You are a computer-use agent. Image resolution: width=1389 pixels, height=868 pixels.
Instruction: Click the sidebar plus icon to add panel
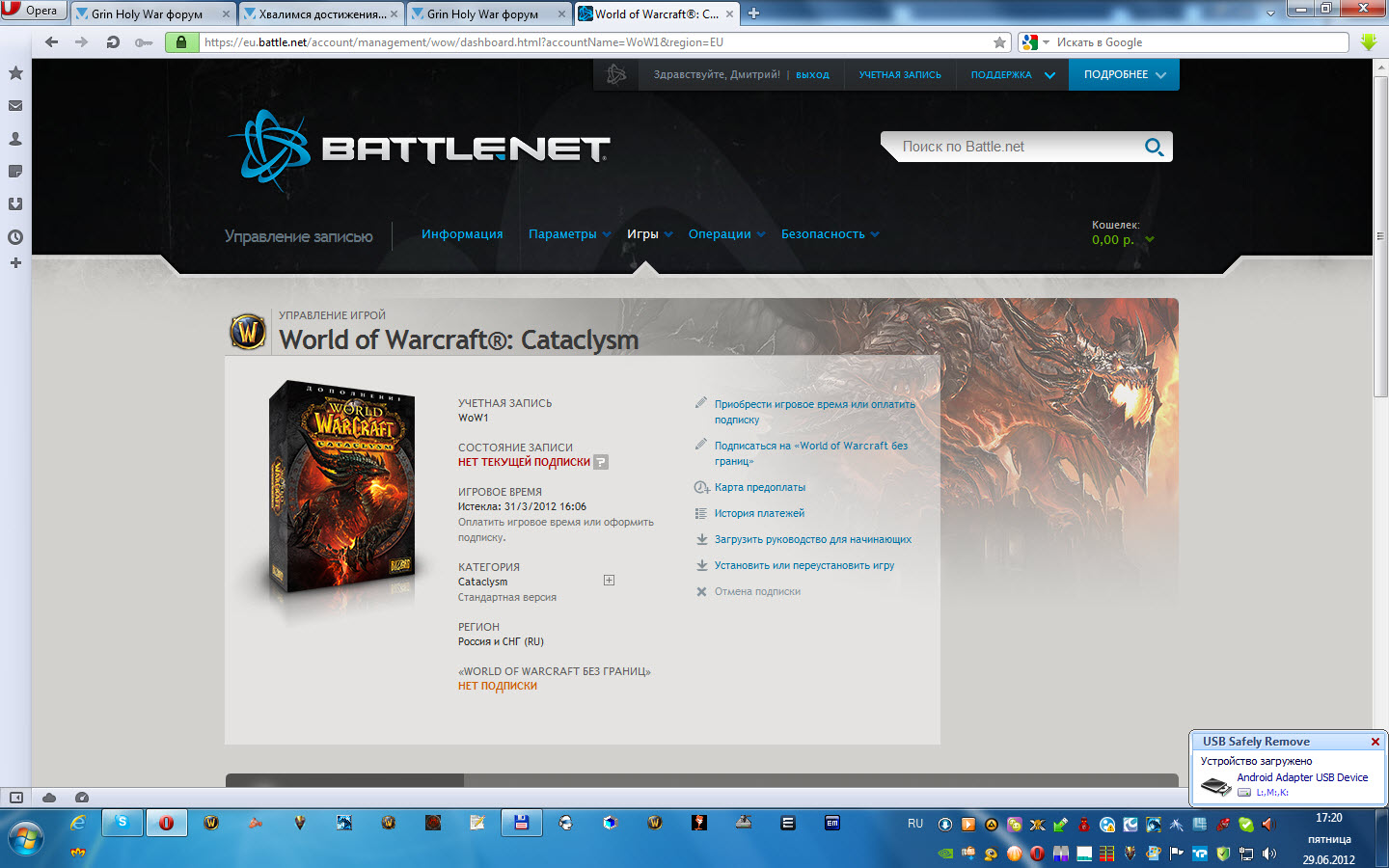coord(15,262)
